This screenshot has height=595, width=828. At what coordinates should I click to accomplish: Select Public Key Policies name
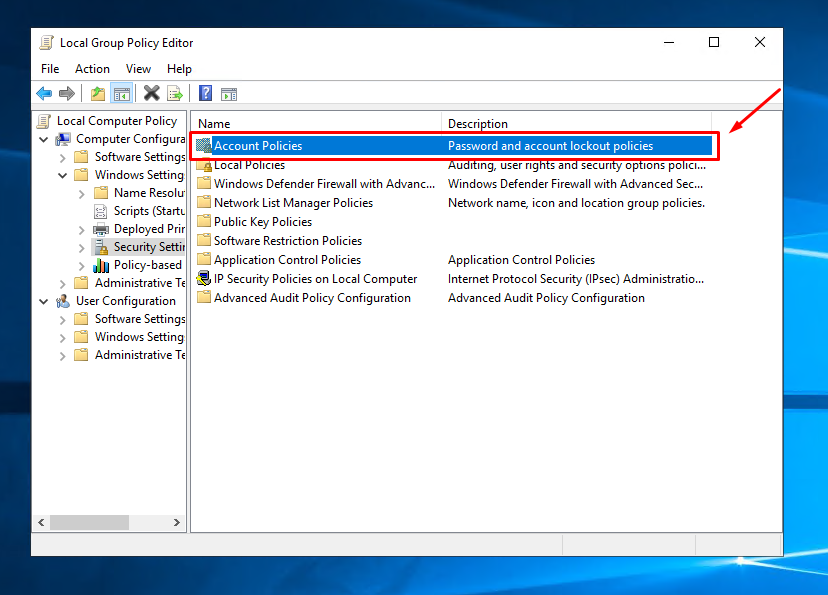coord(263,222)
